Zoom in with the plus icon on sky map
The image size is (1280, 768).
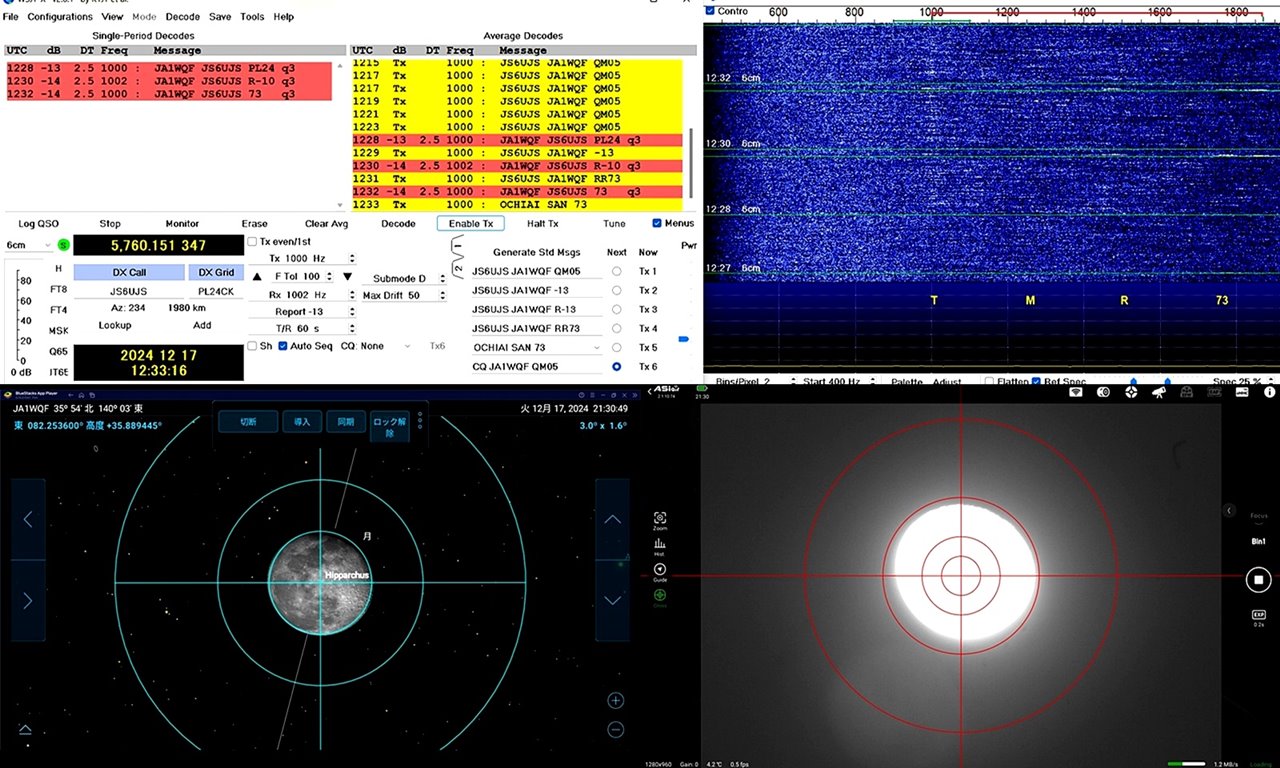[616, 701]
